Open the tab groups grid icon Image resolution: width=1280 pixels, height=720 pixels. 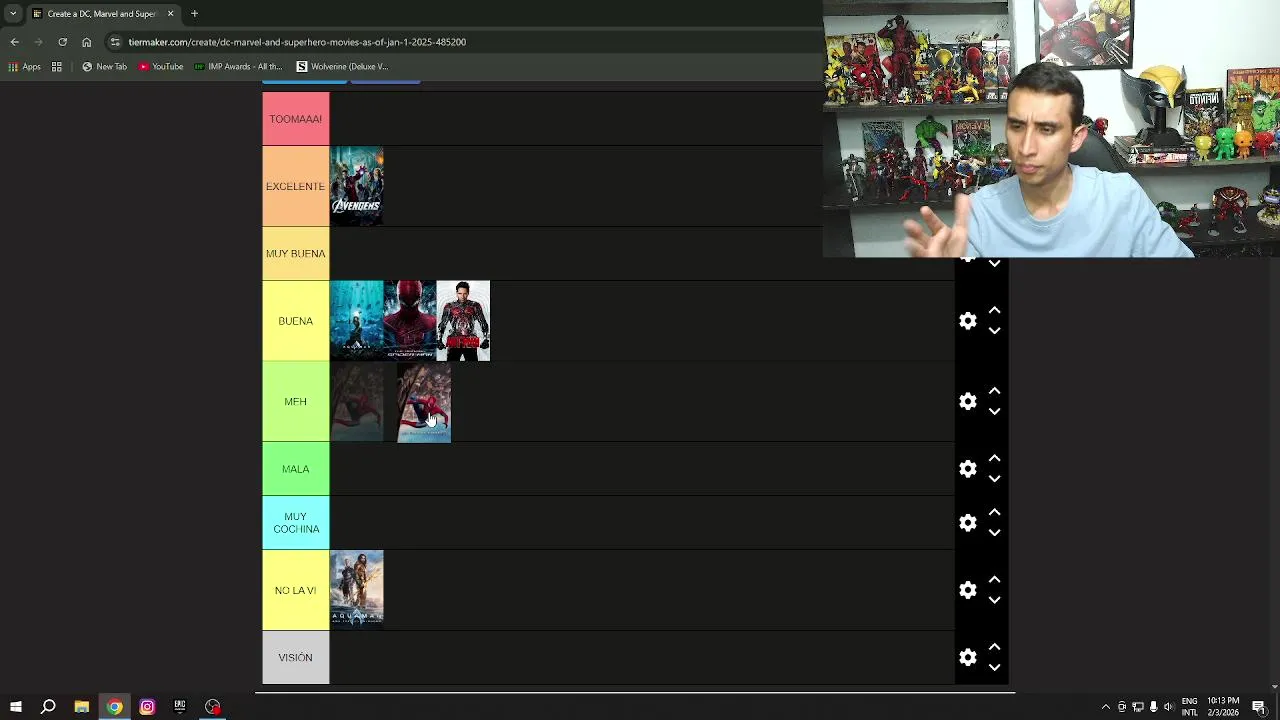pos(57,67)
